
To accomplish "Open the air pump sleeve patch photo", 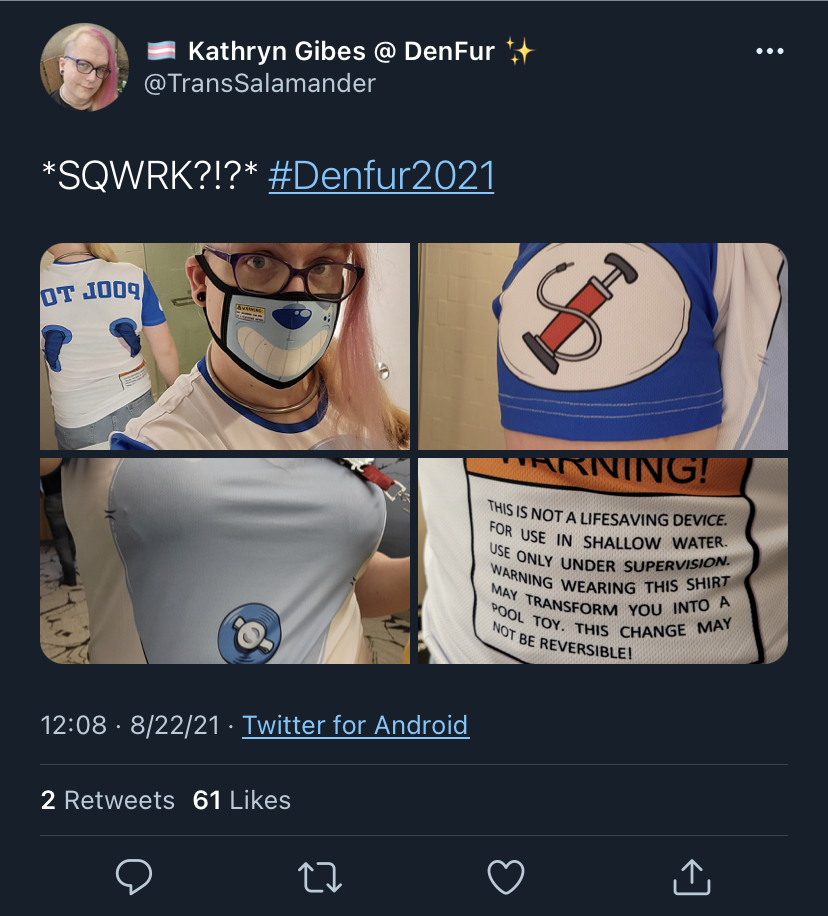I will point(603,346).
